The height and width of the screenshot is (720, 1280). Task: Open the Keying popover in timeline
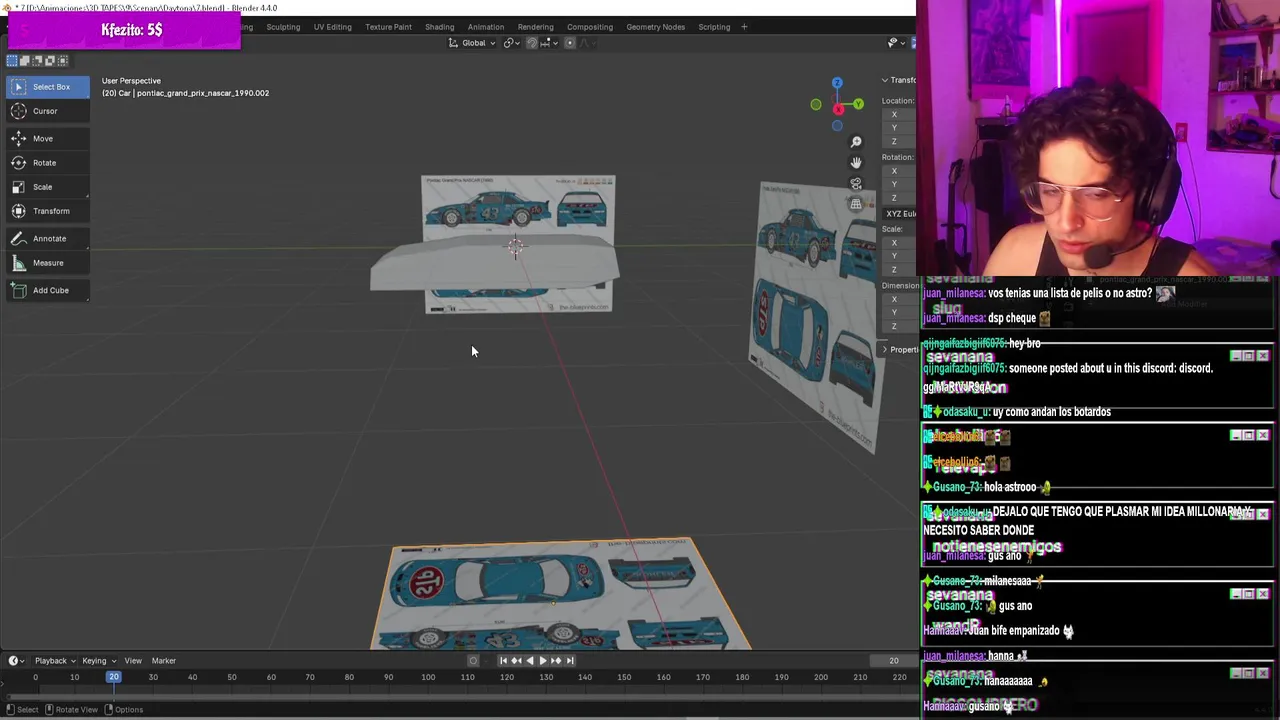coord(98,660)
